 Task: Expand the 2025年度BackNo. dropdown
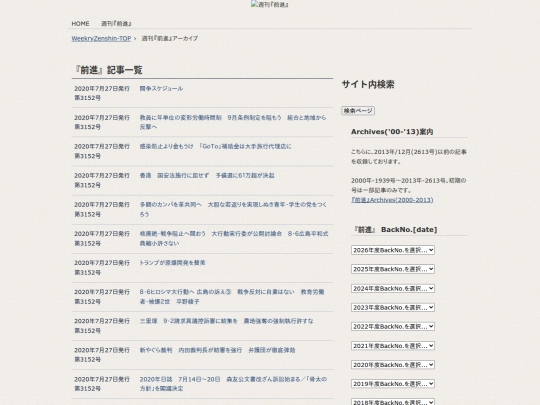coord(393,269)
